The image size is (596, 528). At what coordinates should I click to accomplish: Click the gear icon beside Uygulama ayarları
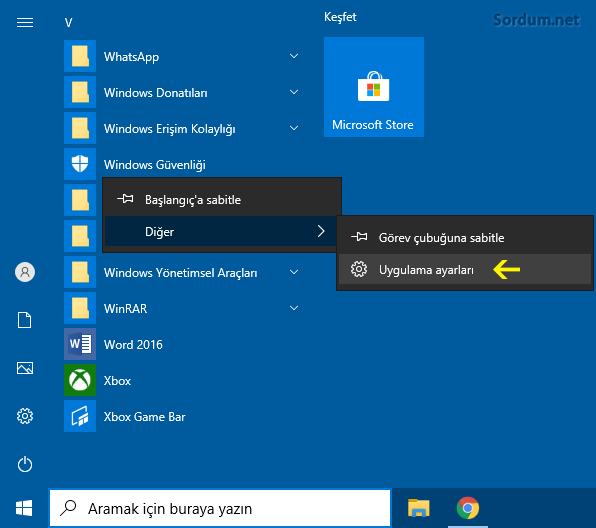pos(359,270)
